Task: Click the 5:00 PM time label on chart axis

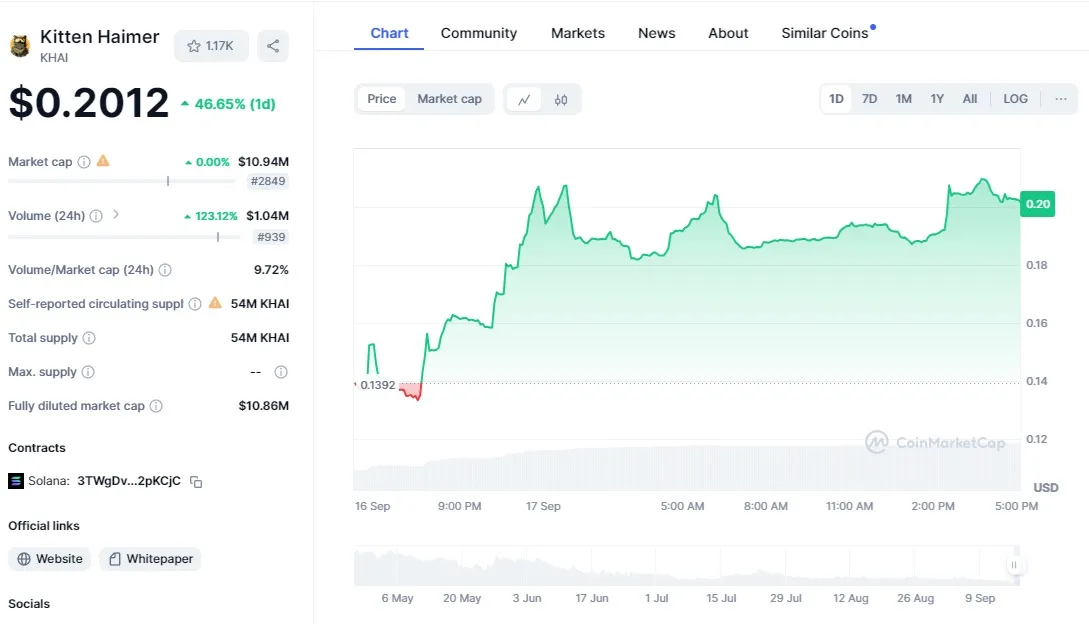Action: 1016,506
